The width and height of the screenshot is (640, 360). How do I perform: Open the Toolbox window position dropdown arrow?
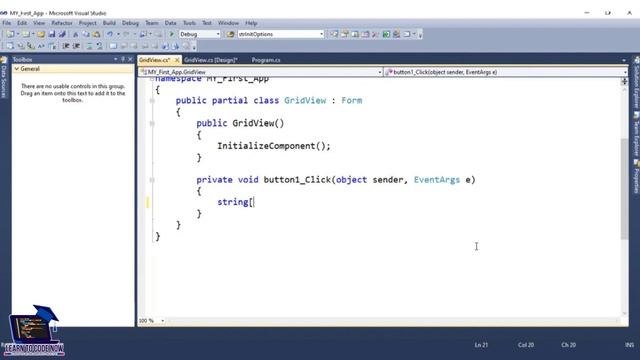(x=116, y=60)
